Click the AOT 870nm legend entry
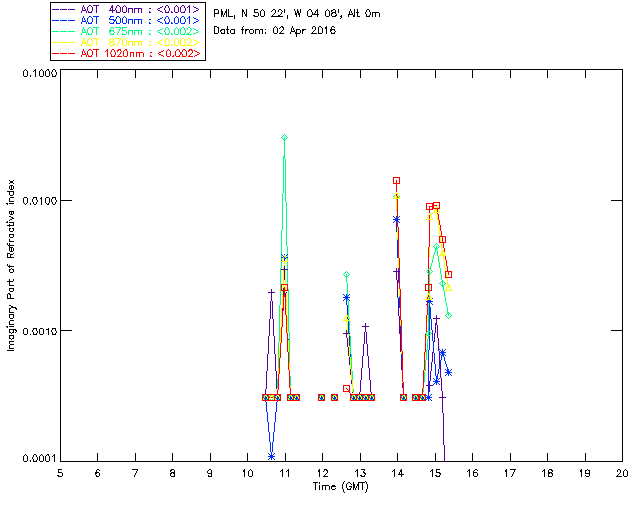 tap(127, 42)
